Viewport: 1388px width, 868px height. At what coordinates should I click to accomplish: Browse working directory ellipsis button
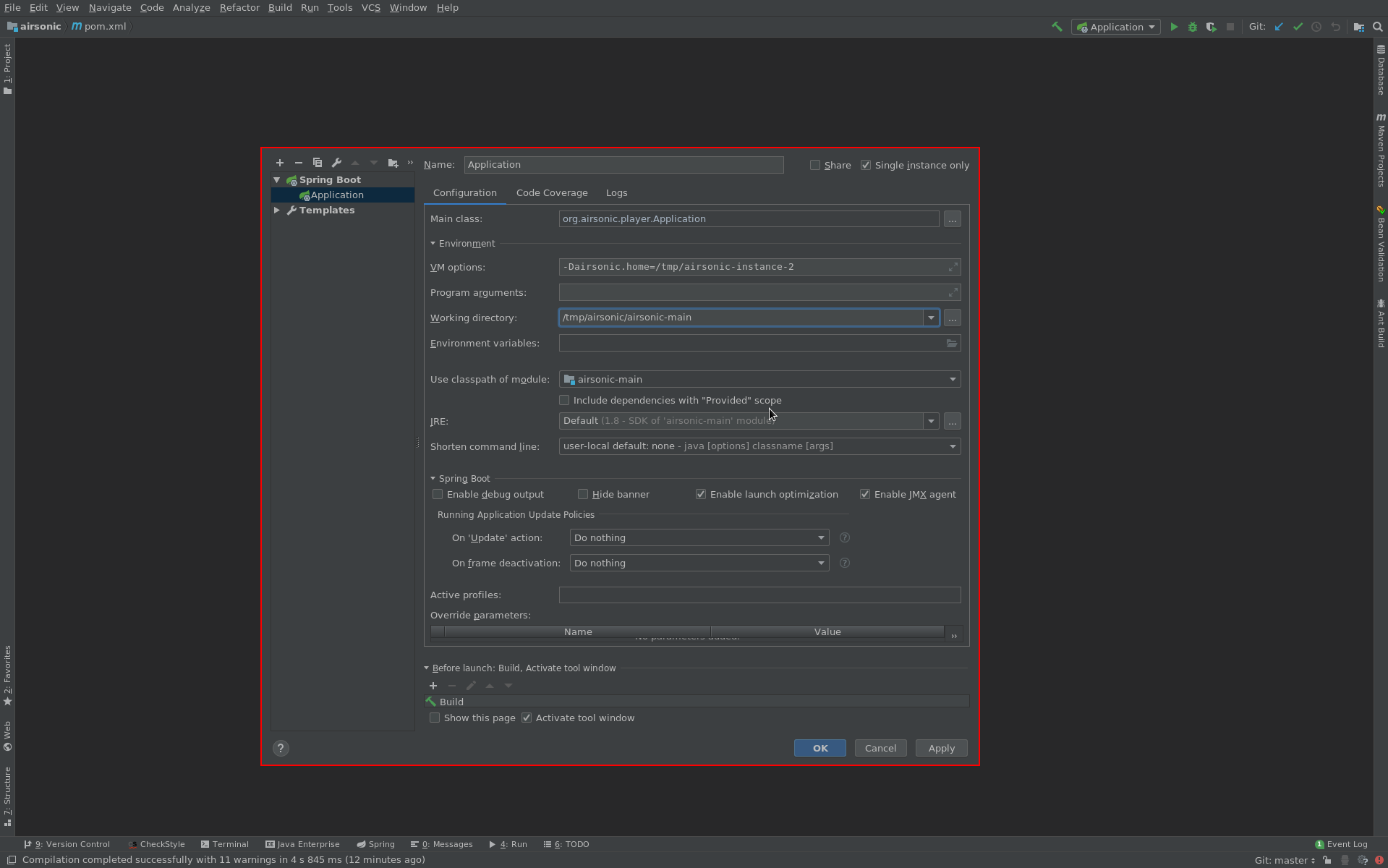point(953,318)
